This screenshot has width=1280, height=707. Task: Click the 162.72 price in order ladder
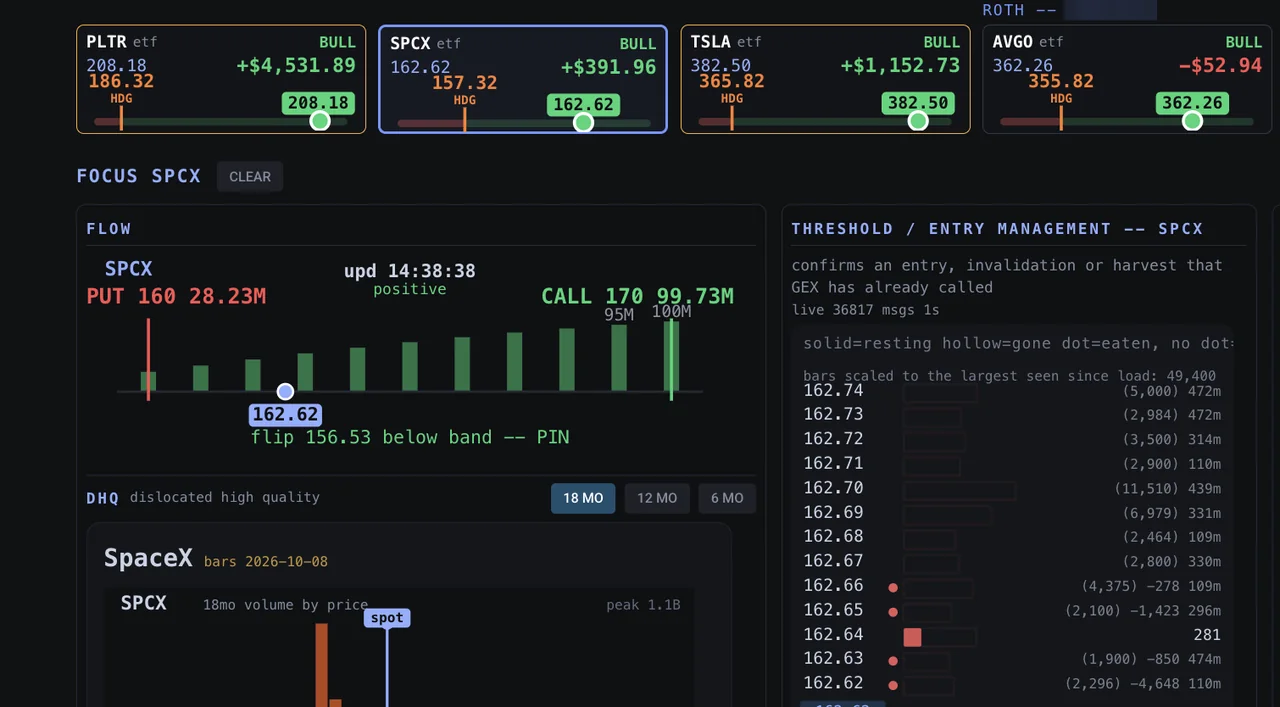833,439
